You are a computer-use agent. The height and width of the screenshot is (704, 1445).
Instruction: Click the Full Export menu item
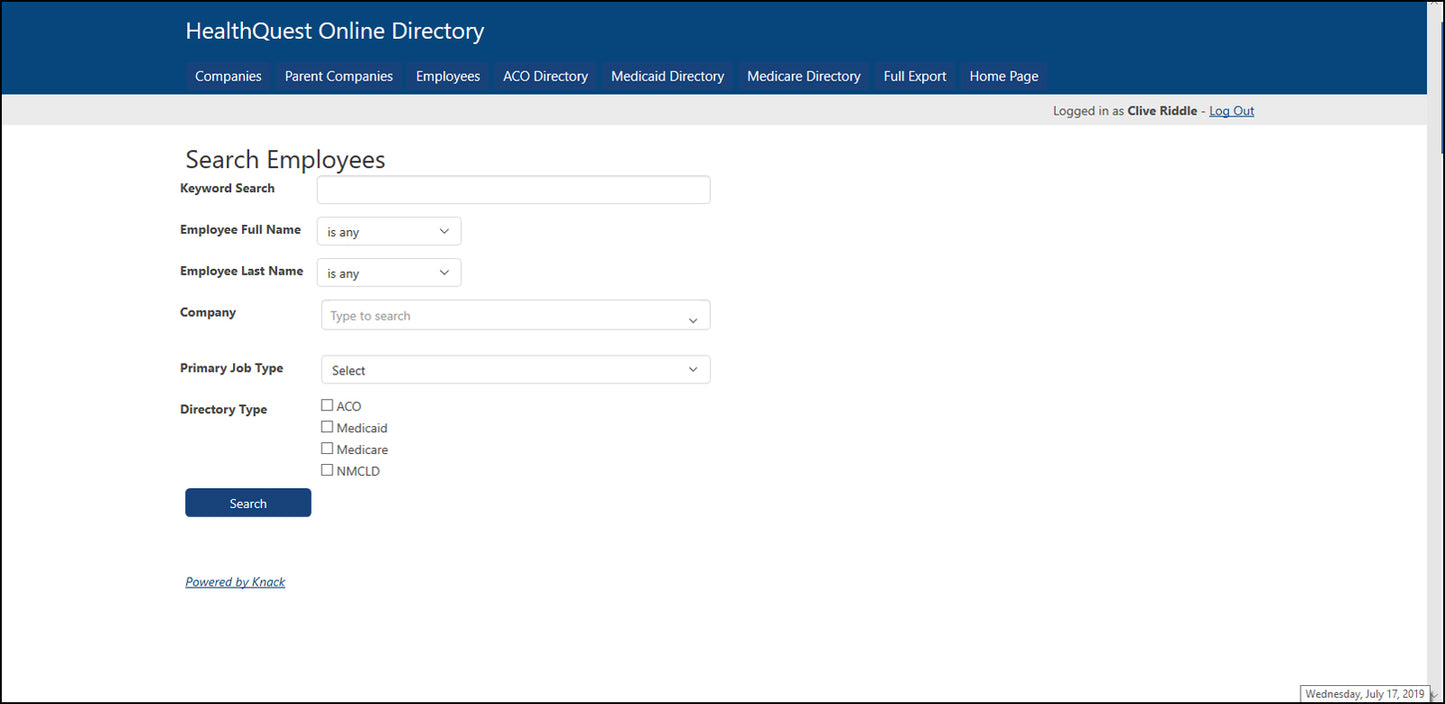pos(914,76)
